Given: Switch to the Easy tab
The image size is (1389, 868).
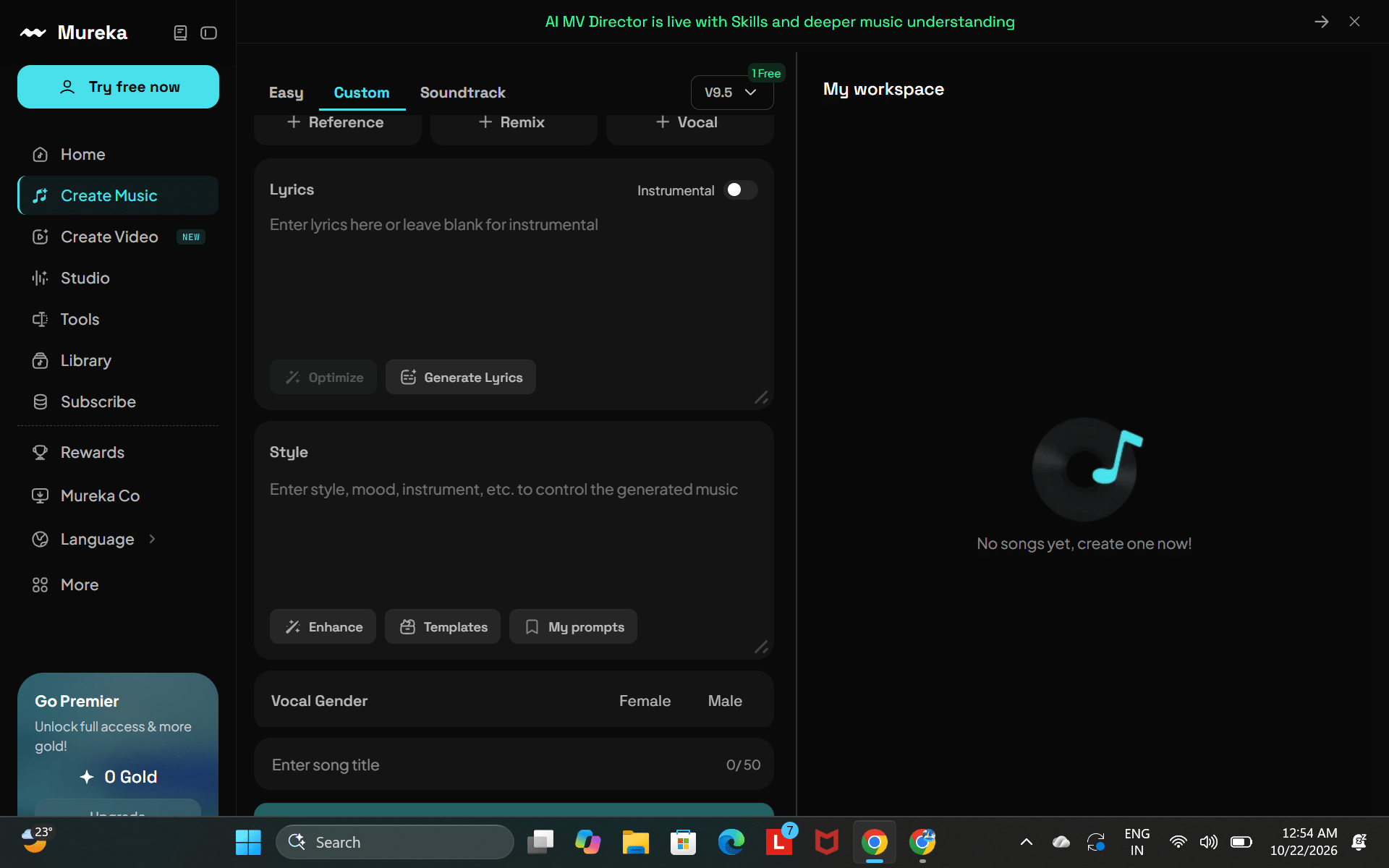Looking at the screenshot, I should [x=286, y=93].
